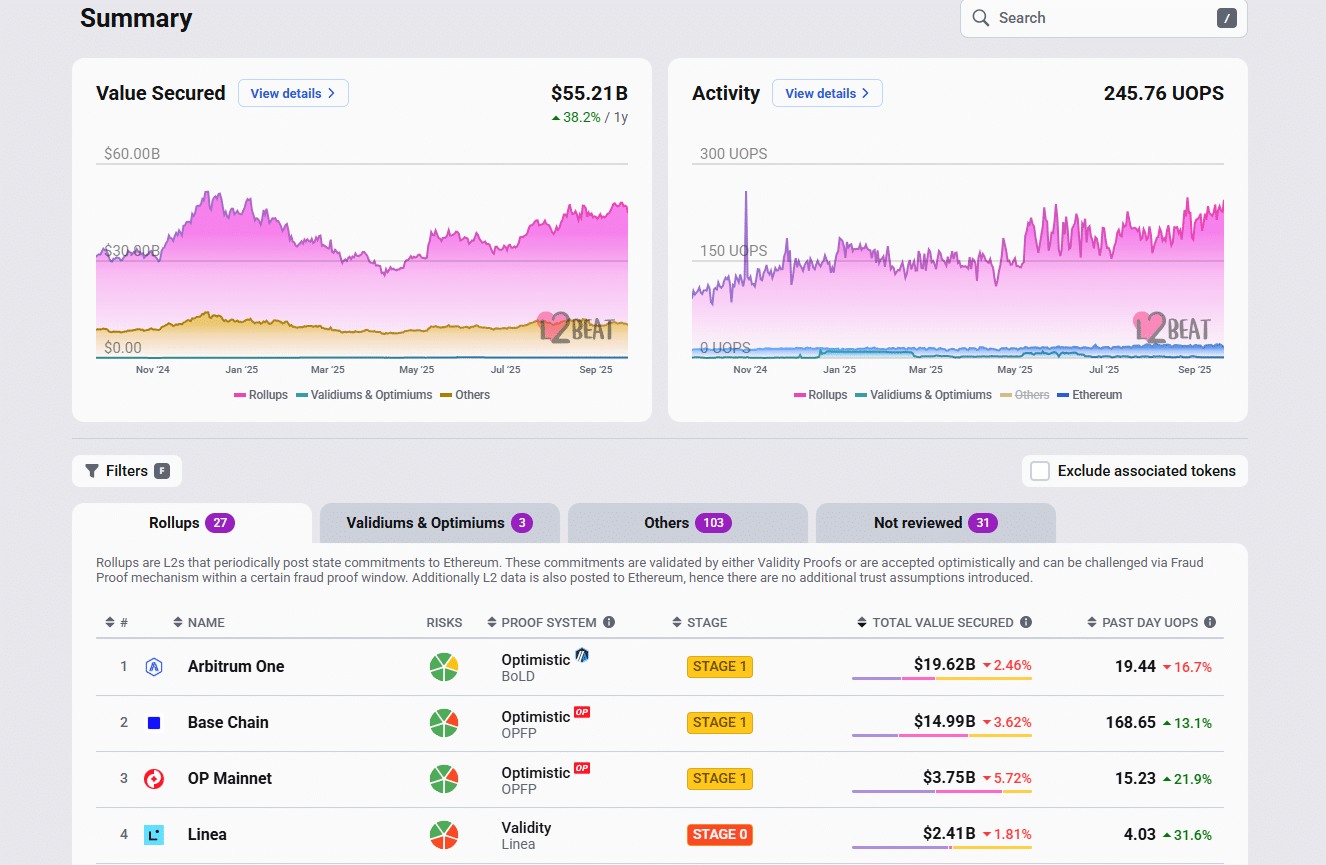Click the Base Chain blue square logo
Viewport: 1326px width, 865px height.
pos(154,723)
